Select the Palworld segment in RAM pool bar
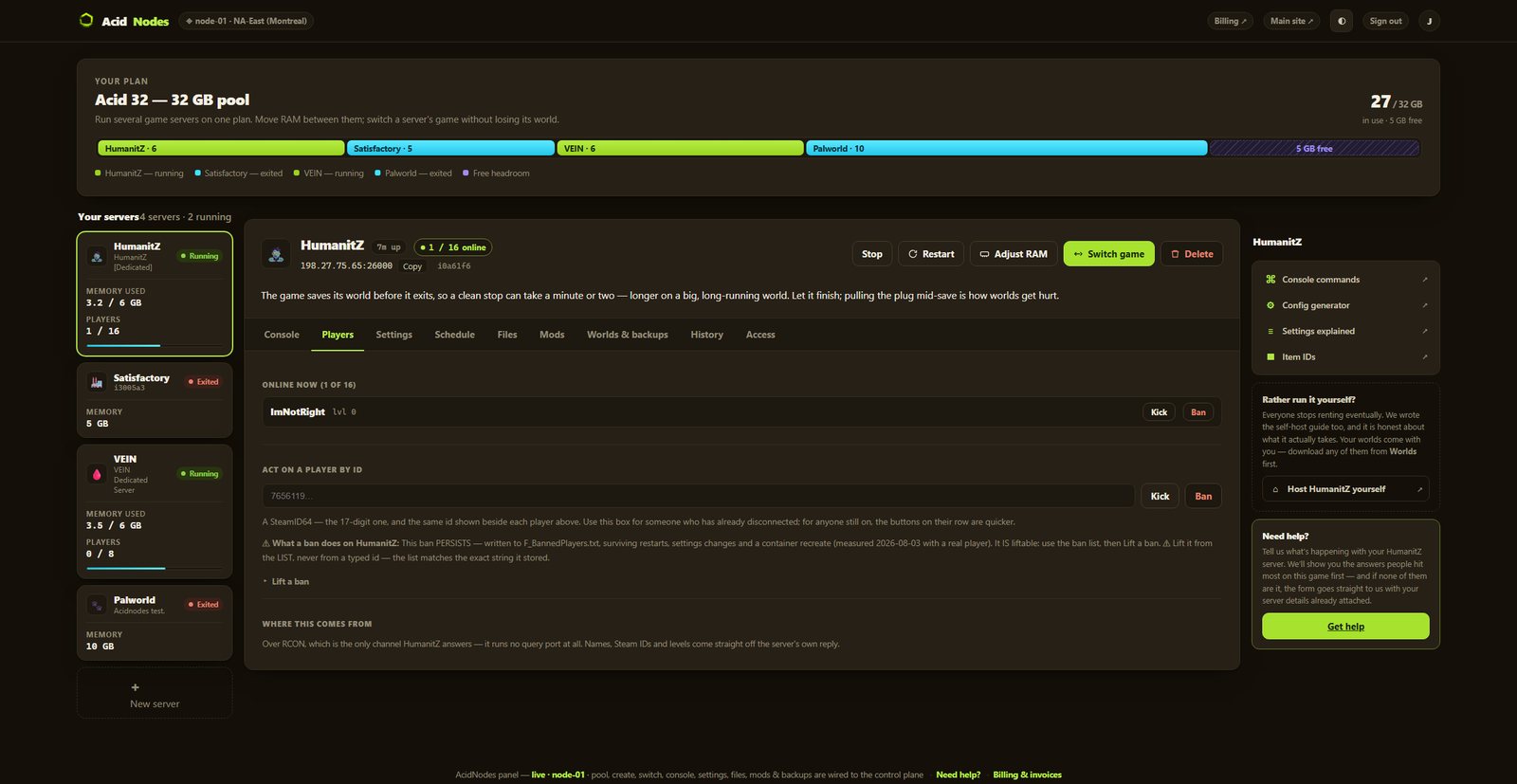Image resolution: width=1517 pixels, height=784 pixels. click(1007, 148)
